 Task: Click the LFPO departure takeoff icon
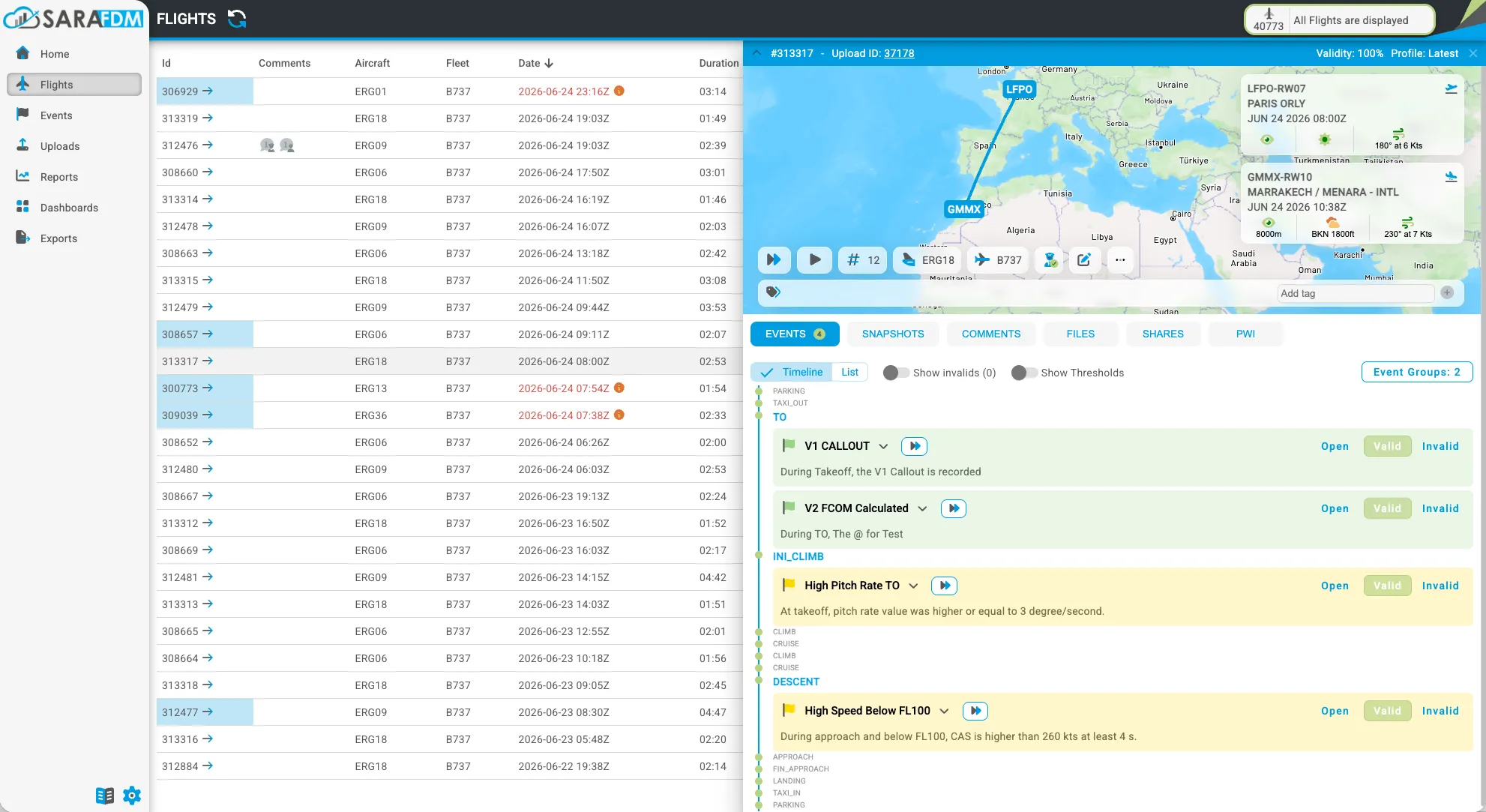1452,88
